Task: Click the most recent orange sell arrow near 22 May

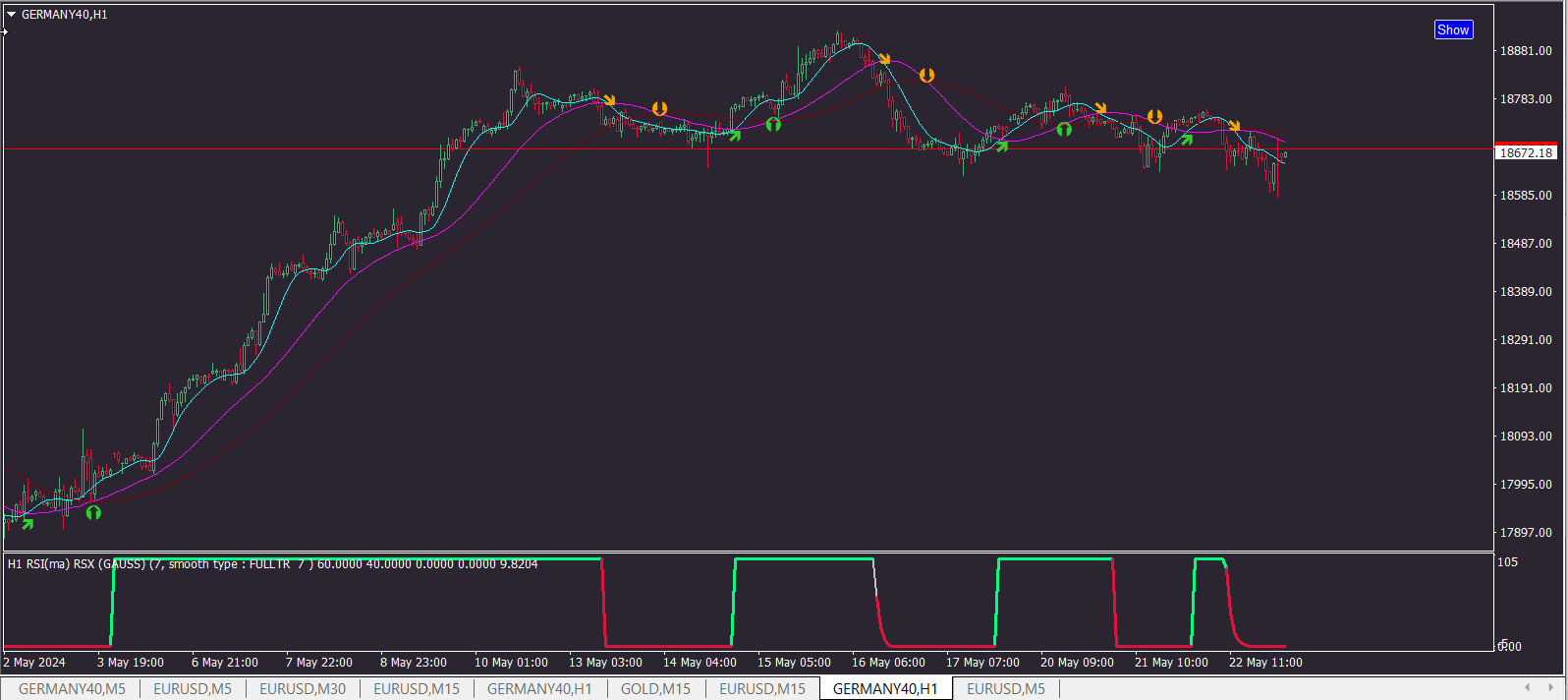Action: point(1234,126)
